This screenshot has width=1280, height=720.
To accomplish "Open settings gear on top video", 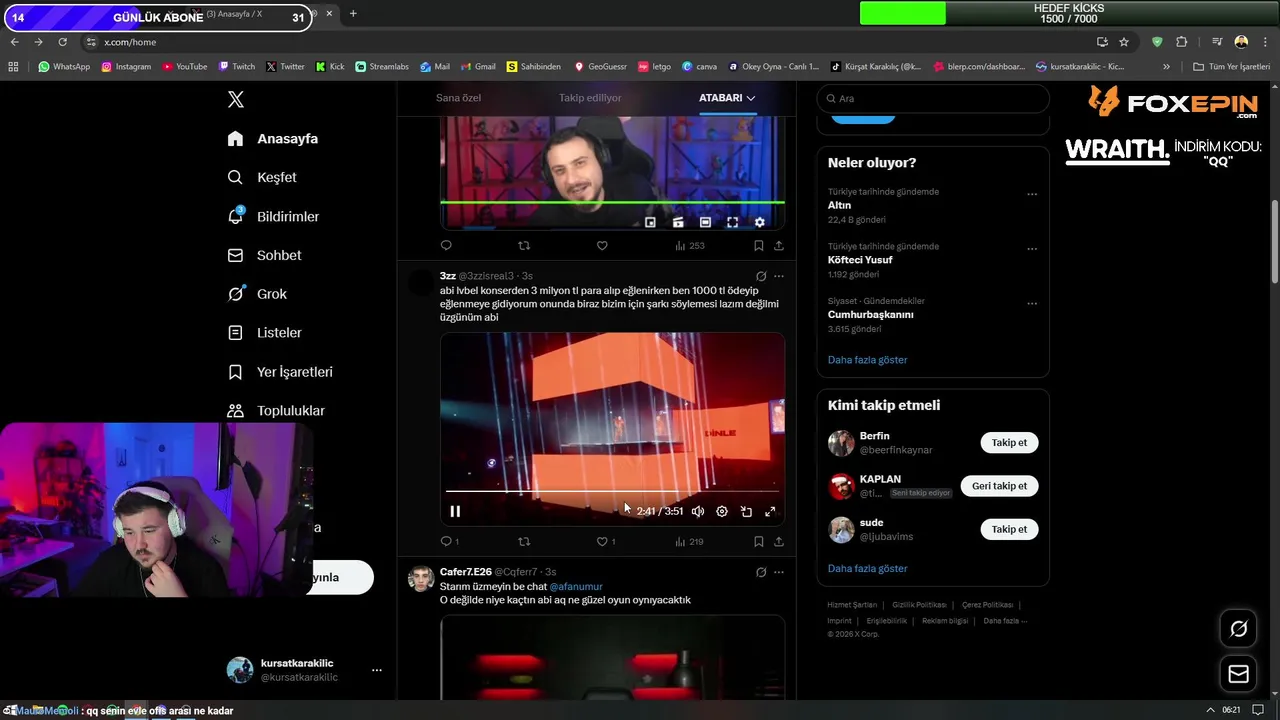I will point(759,222).
